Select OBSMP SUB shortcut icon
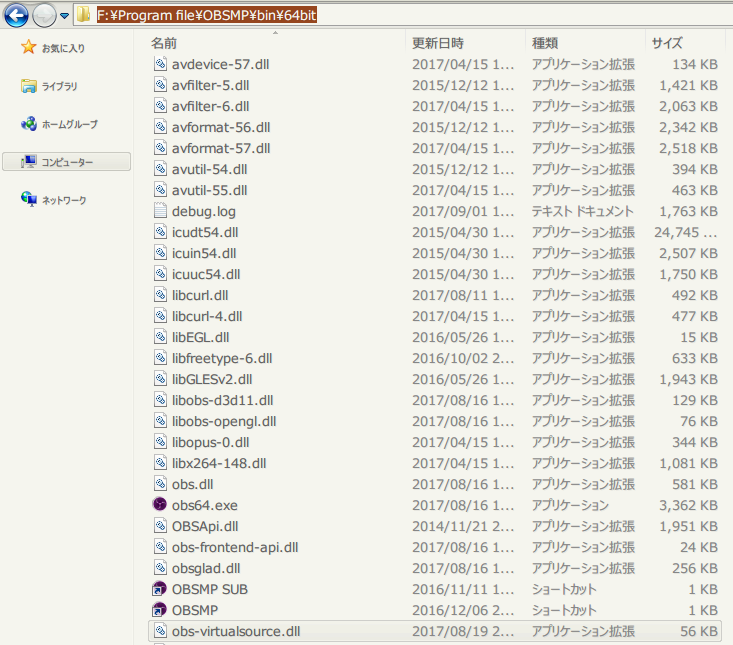Image resolution: width=733 pixels, height=645 pixels. click(x=160, y=588)
